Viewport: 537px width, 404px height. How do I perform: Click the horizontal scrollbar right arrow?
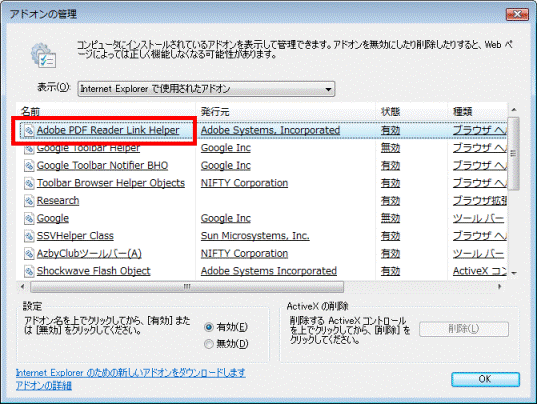pos(500,287)
